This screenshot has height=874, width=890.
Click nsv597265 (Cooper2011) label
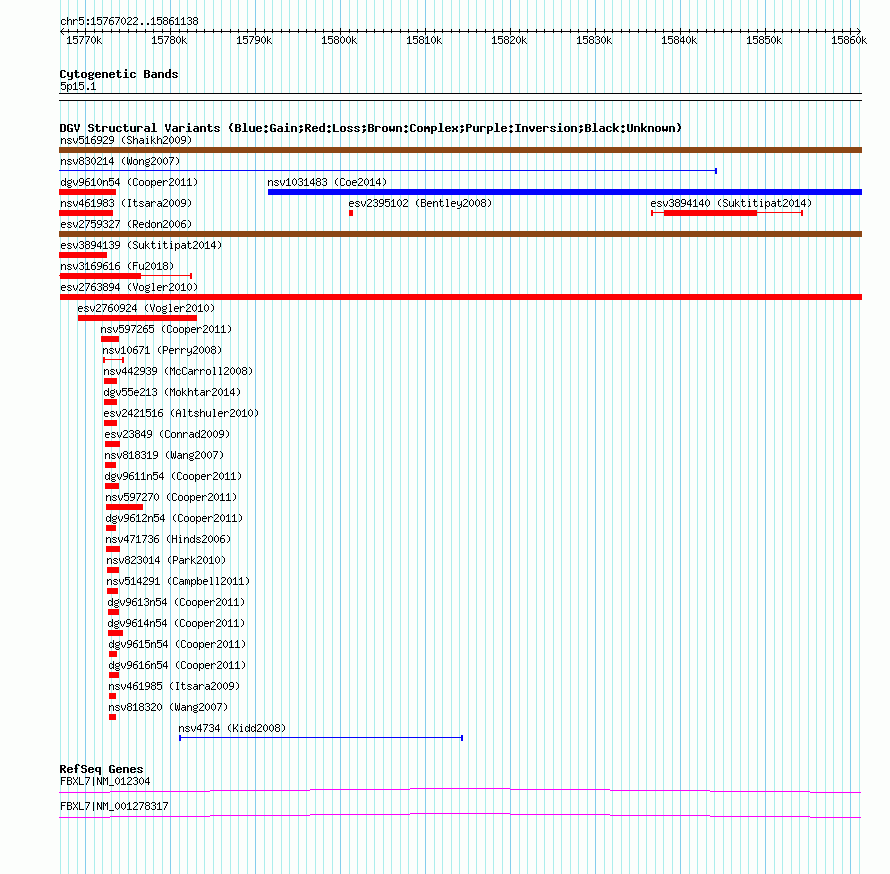click(x=166, y=329)
